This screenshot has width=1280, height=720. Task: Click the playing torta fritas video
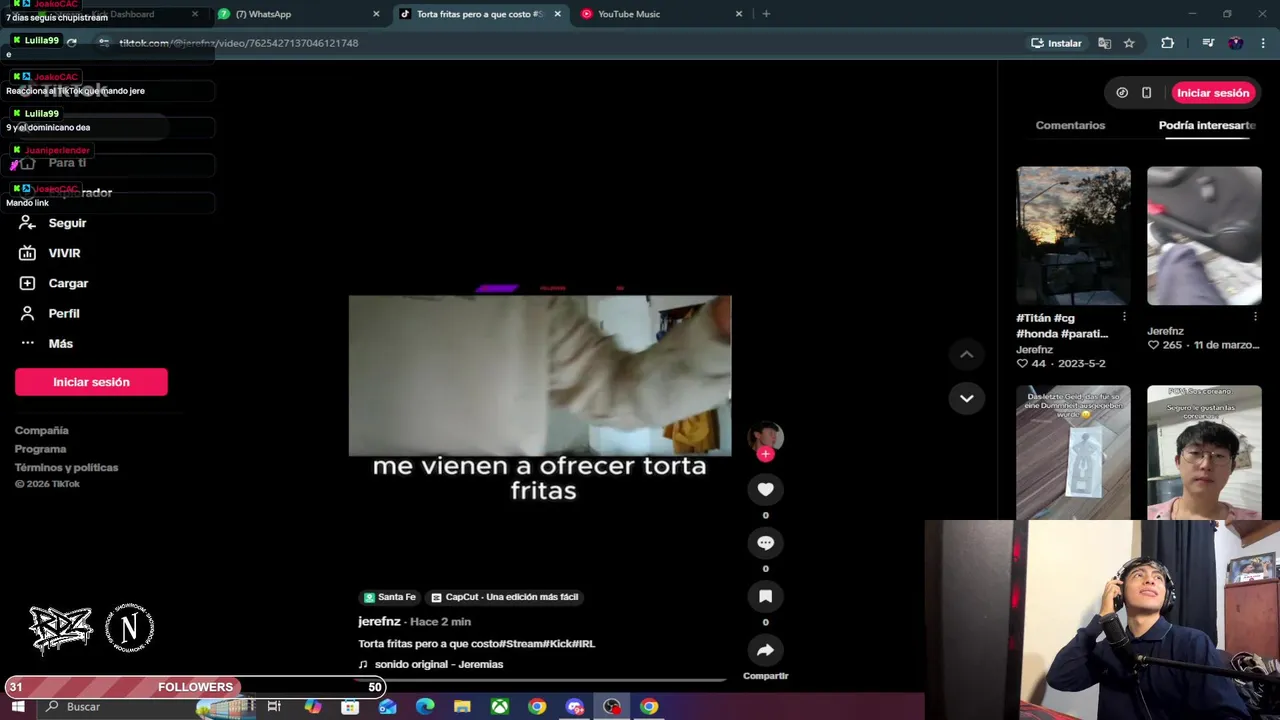tap(540, 376)
